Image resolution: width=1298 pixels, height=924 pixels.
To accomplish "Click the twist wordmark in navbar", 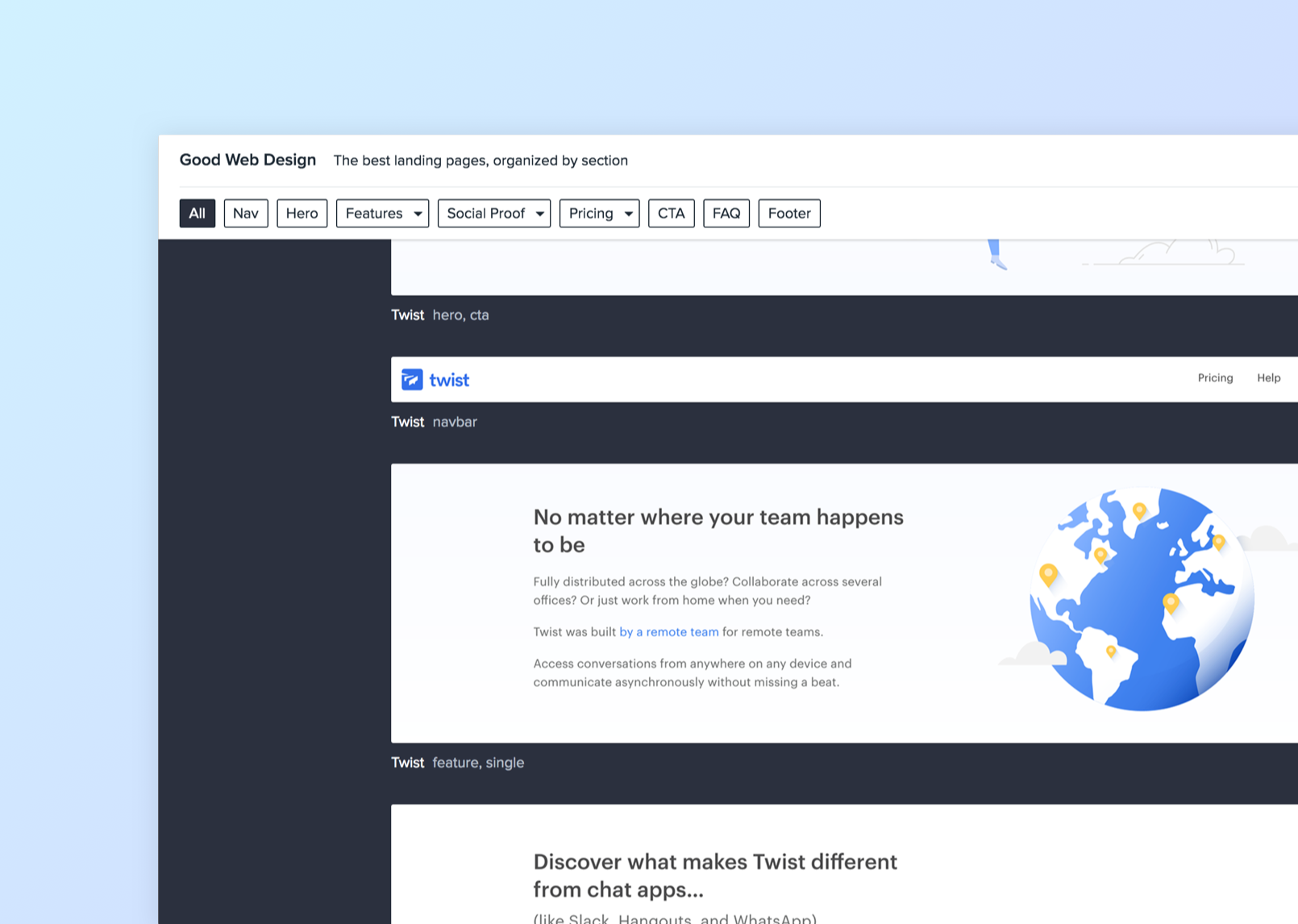I will [x=449, y=380].
